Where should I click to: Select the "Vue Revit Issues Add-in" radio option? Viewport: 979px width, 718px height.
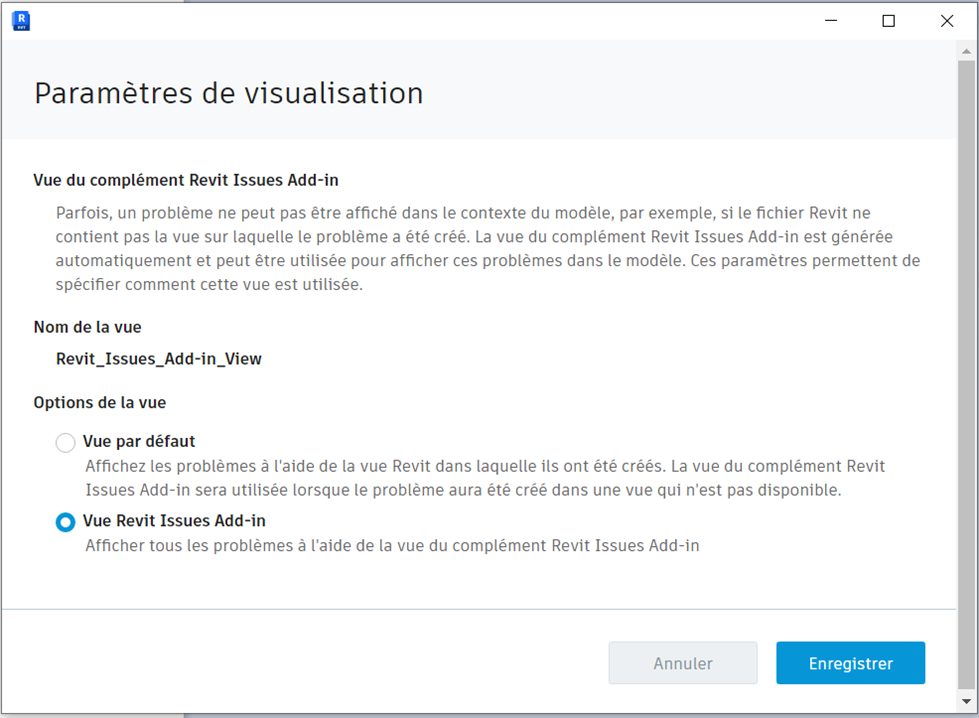coord(65,522)
